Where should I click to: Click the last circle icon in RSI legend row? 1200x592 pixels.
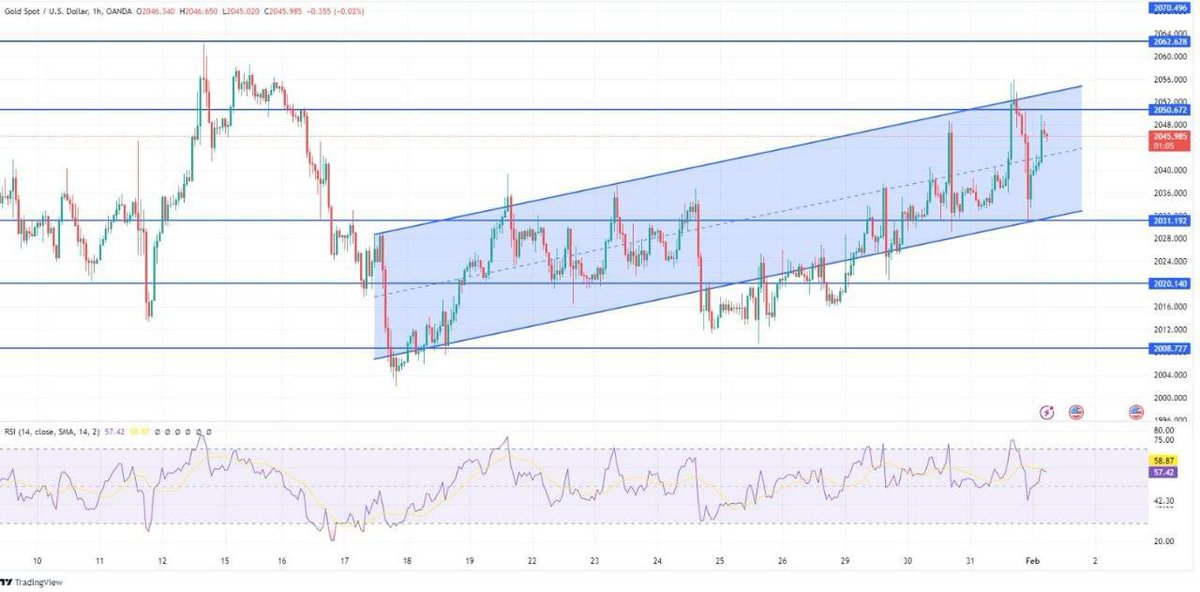pos(208,431)
